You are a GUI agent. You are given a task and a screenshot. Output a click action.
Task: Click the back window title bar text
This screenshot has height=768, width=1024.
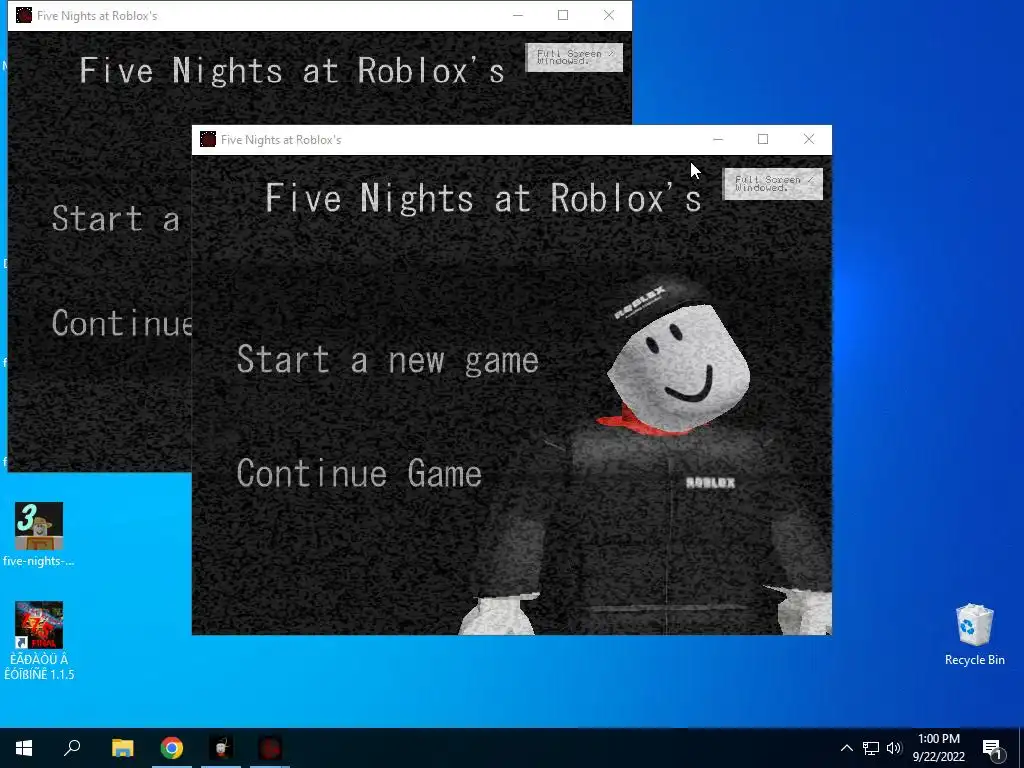[97, 16]
